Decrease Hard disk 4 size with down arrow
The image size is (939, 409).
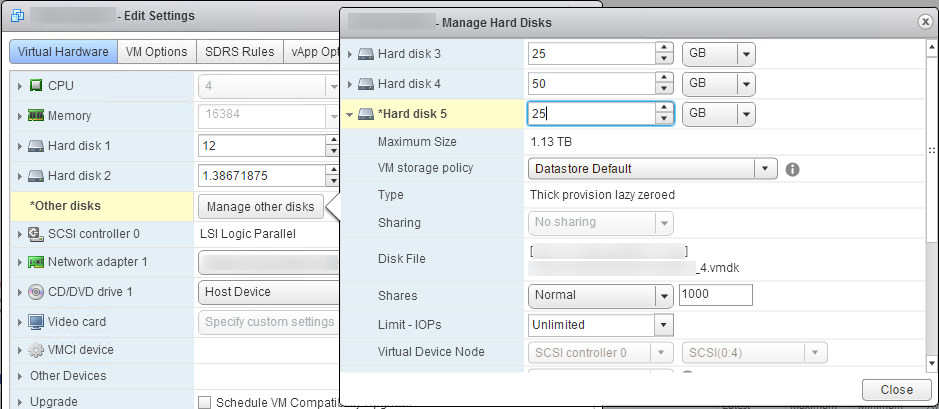click(663, 89)
